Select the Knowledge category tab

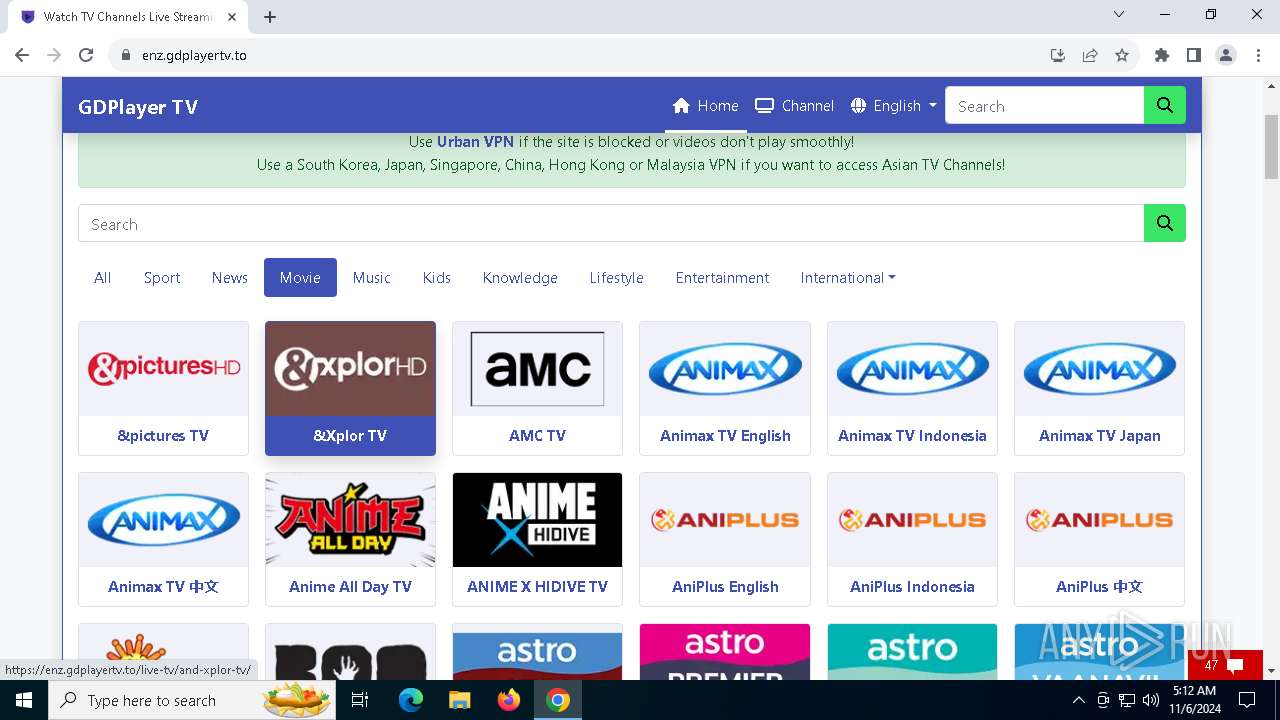tap(520, 278)
